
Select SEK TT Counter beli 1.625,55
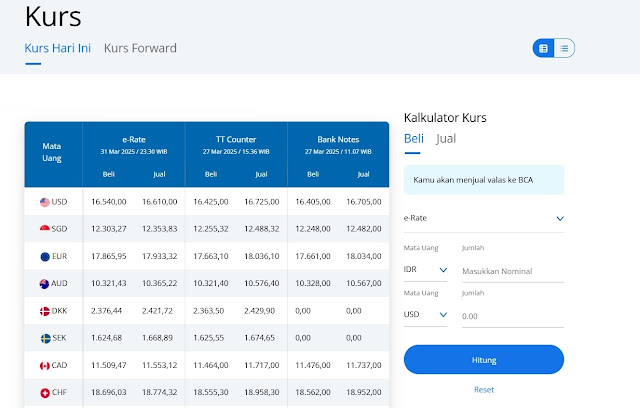(208, 338)
